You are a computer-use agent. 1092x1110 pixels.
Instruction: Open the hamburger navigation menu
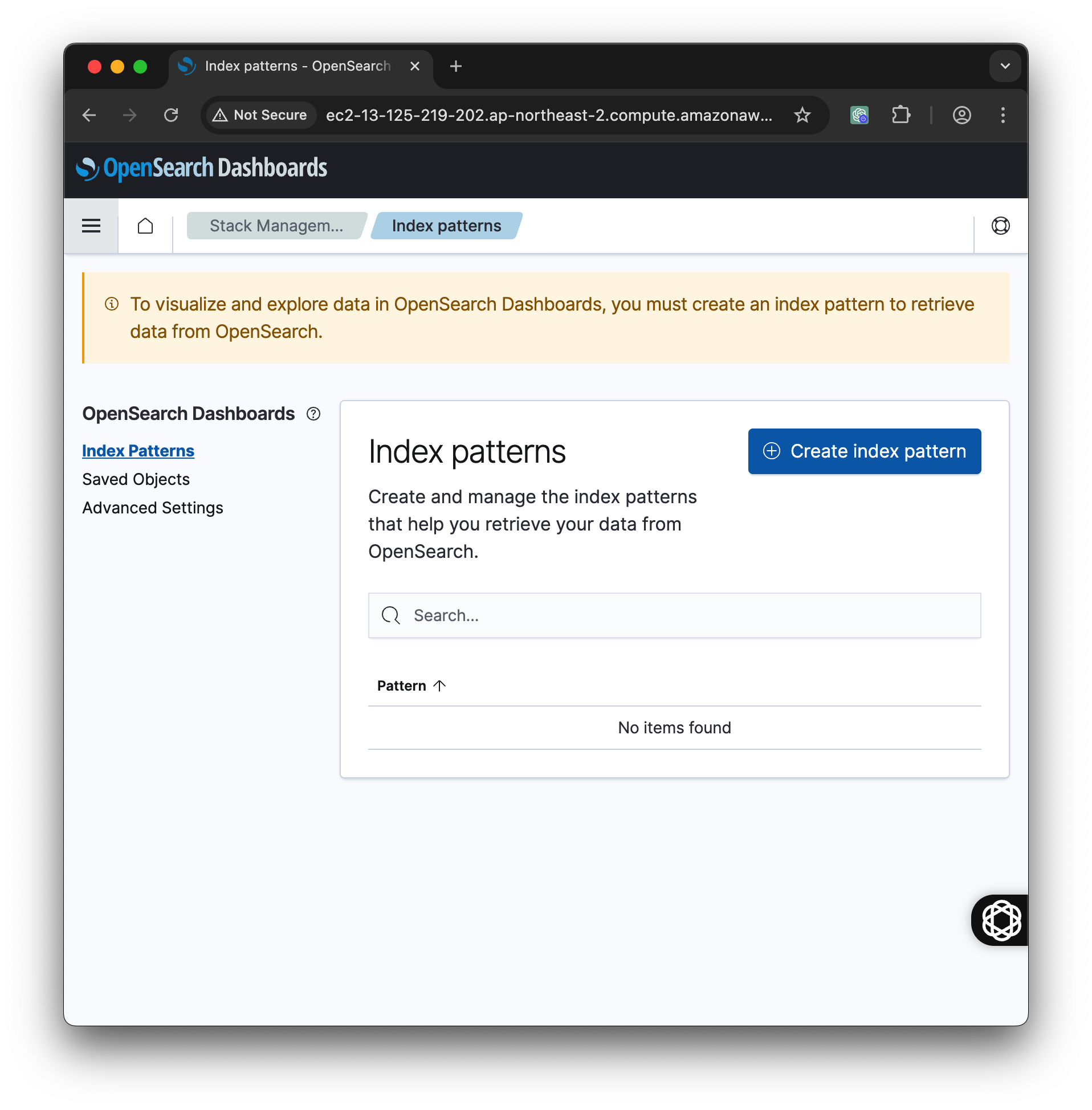coord(91,226)
